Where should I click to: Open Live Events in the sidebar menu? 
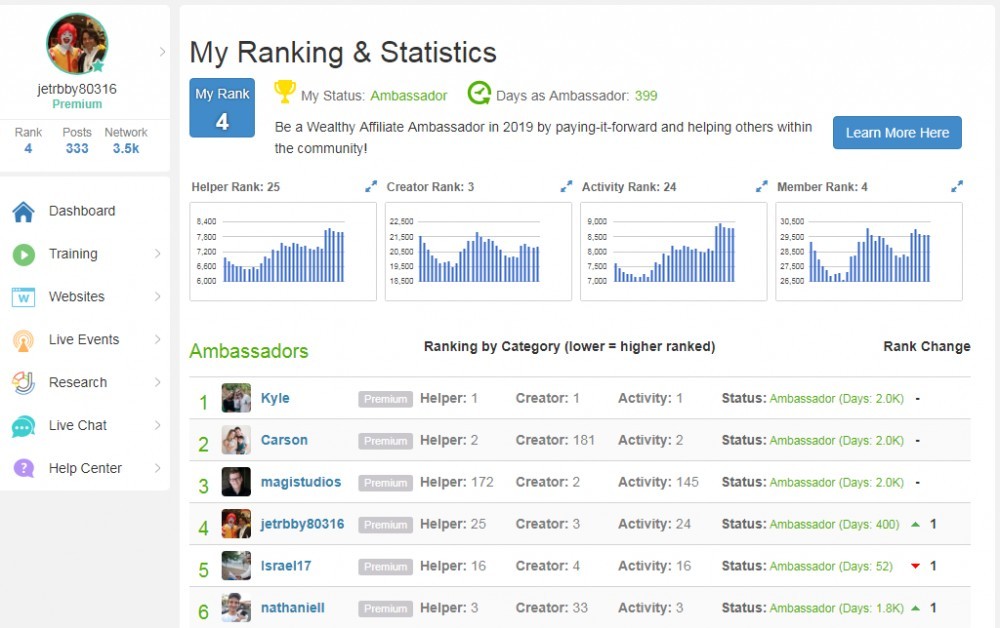85,339
